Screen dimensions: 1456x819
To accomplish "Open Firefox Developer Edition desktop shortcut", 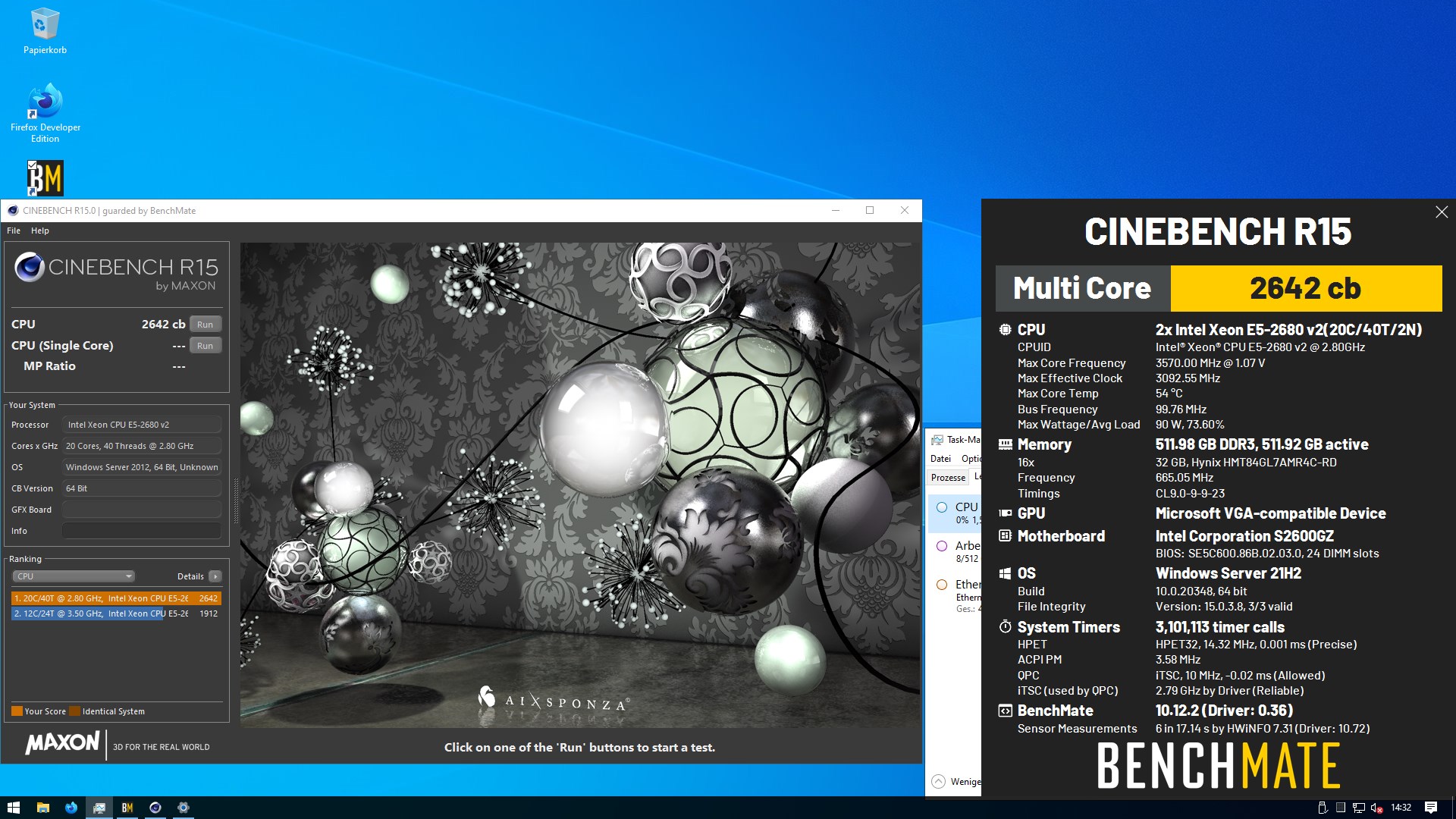I will (x=45, y=112).
